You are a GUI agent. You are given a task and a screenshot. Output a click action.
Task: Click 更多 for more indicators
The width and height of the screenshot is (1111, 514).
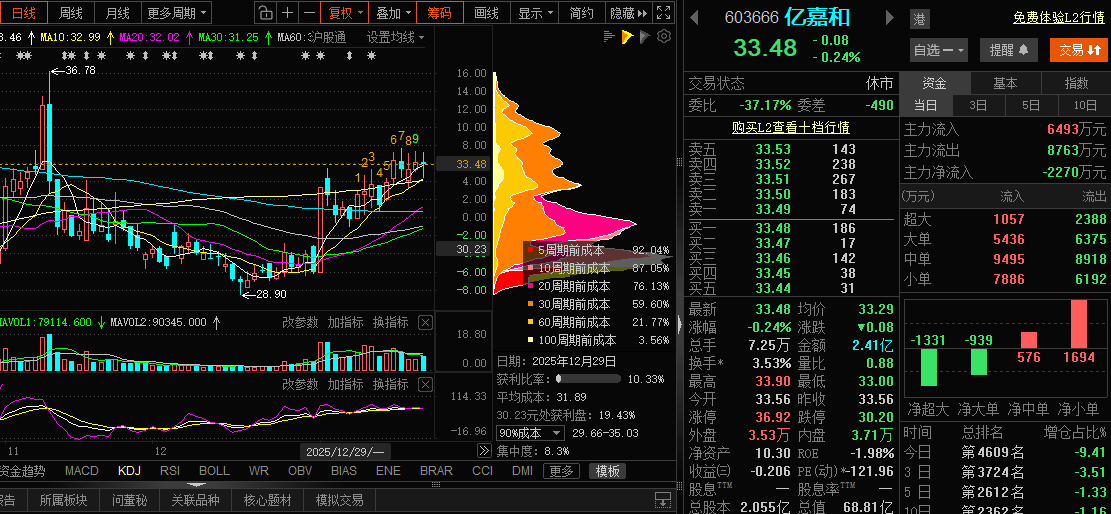tap(562, 471)
